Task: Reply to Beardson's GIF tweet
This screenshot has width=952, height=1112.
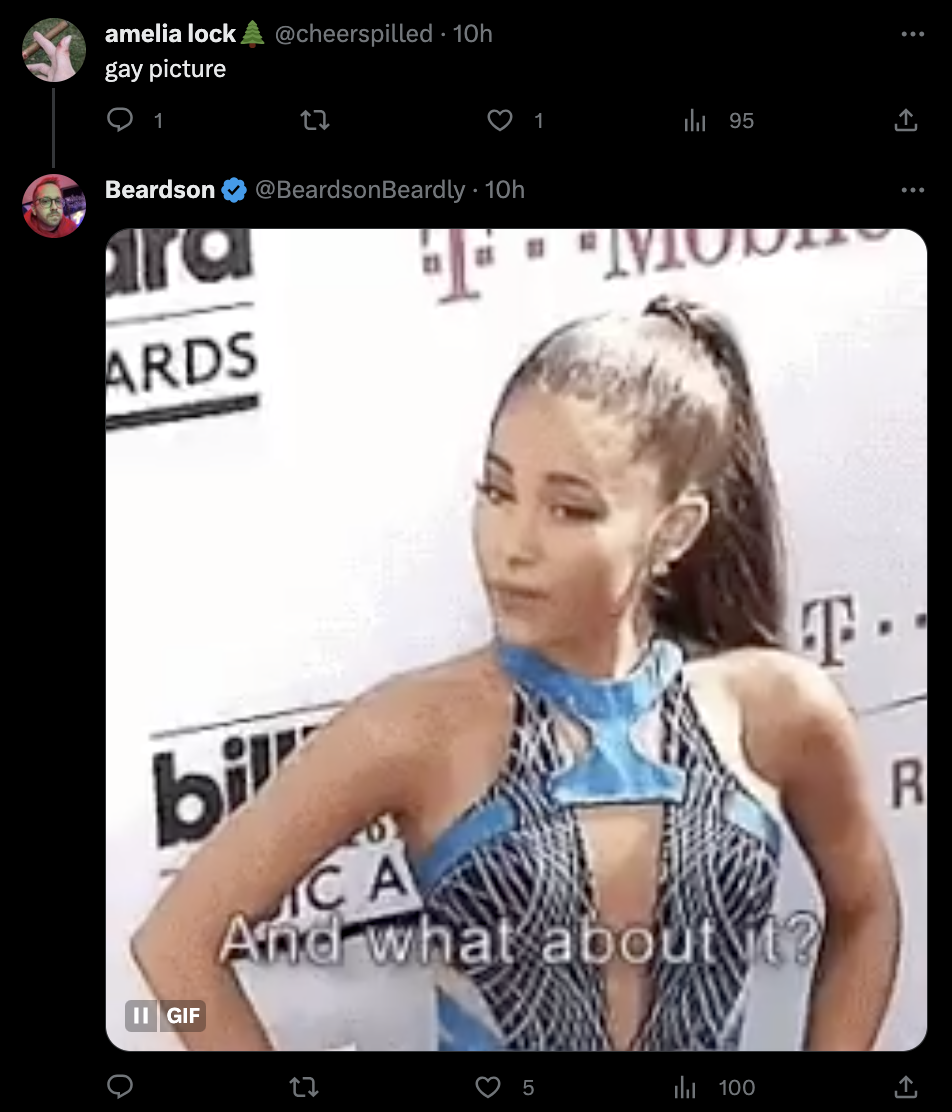Action: pos(120,1086)
